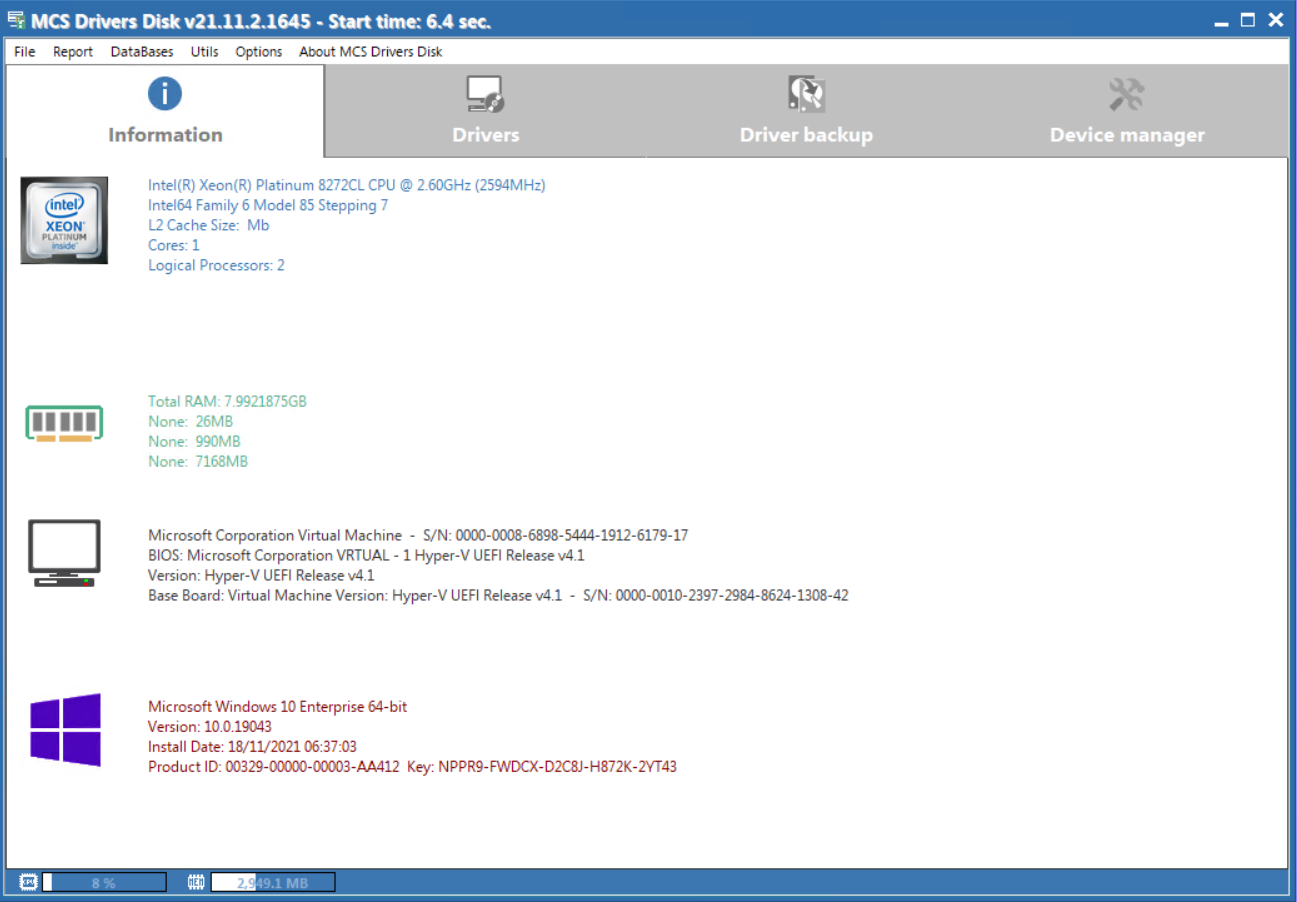Viewport: 1297px width, 902px height.
Task: Click the Intel Xeon Platinum 8272CL CPU line
Action: coord(347,185)
